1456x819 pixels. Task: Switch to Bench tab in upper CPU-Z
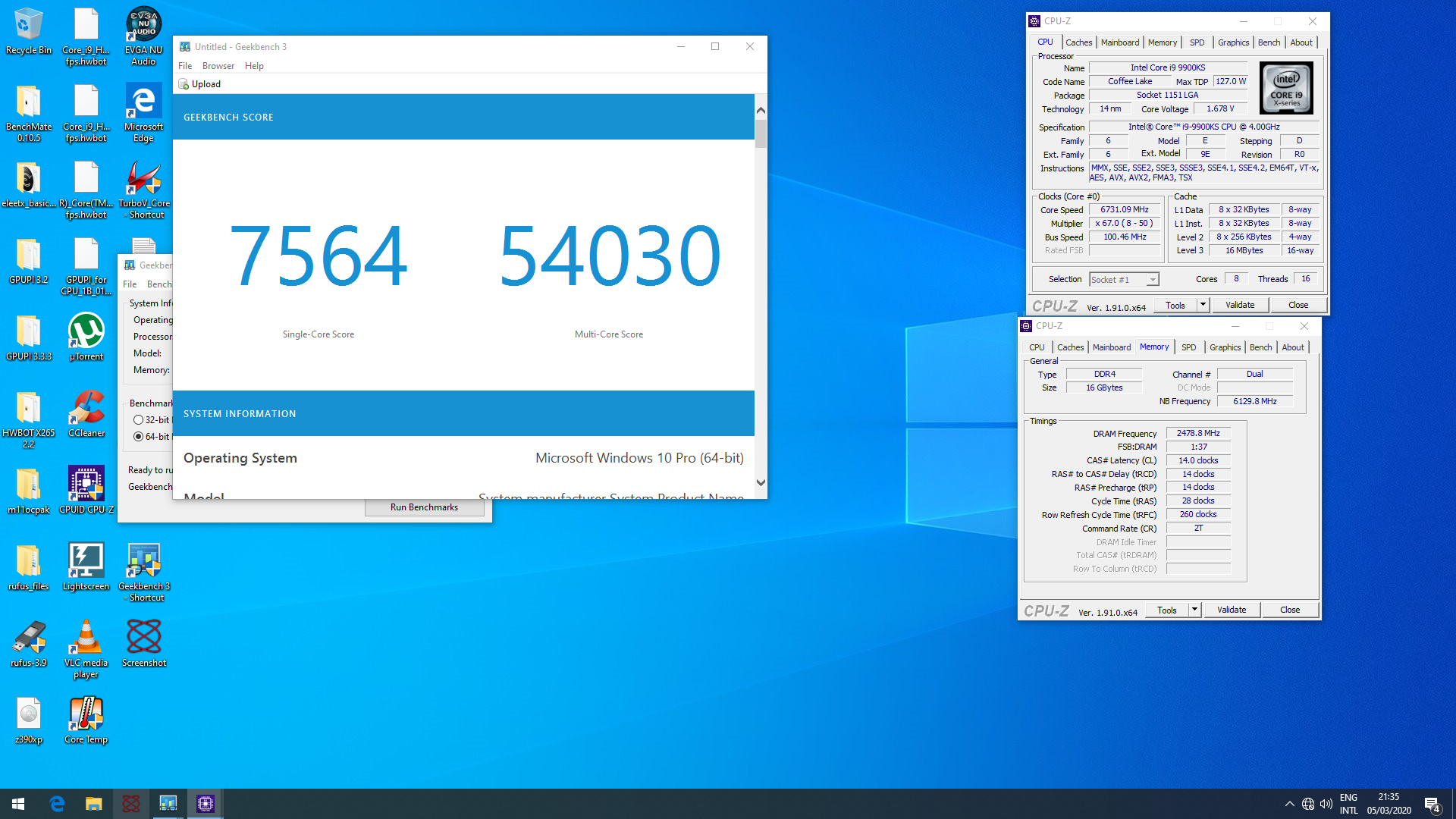[x=1269, y=42]
